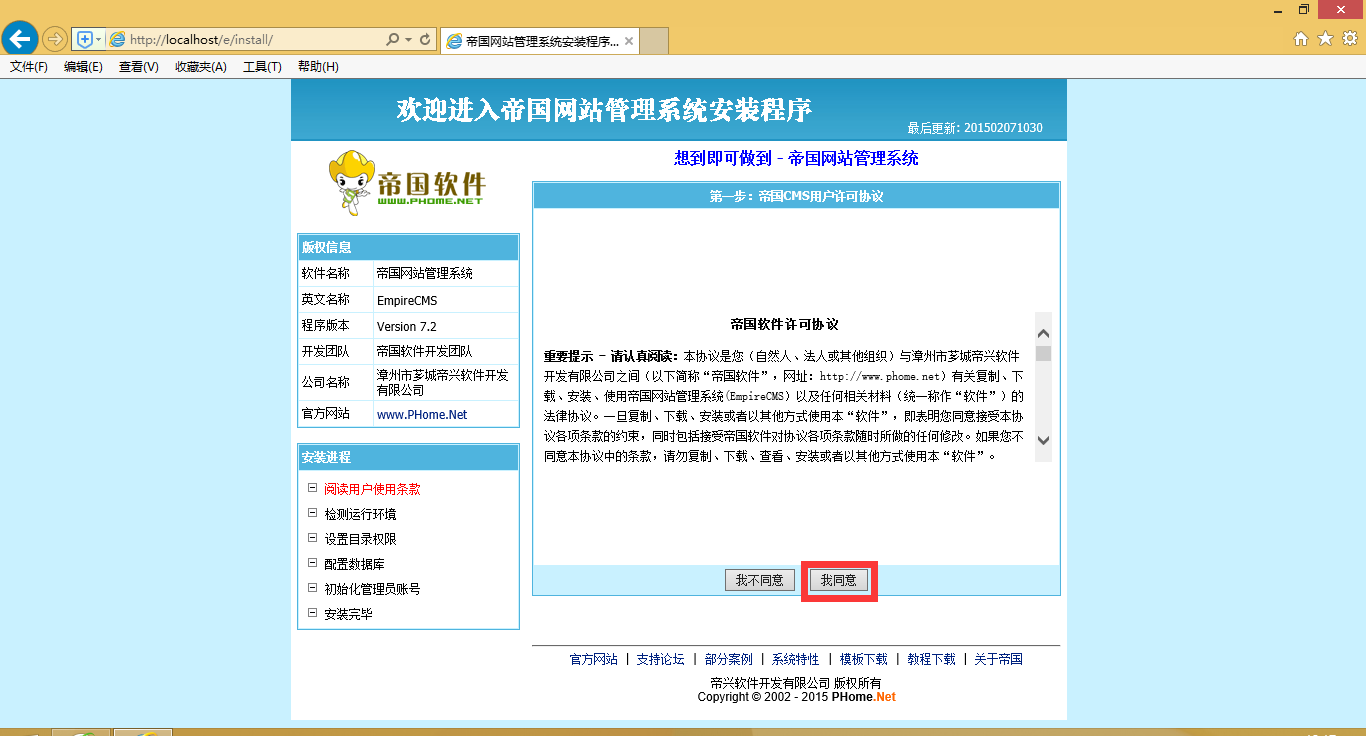Click the license agreement scrollbar thumb
Screen dimensions: 1366x736
[1043, 353]
